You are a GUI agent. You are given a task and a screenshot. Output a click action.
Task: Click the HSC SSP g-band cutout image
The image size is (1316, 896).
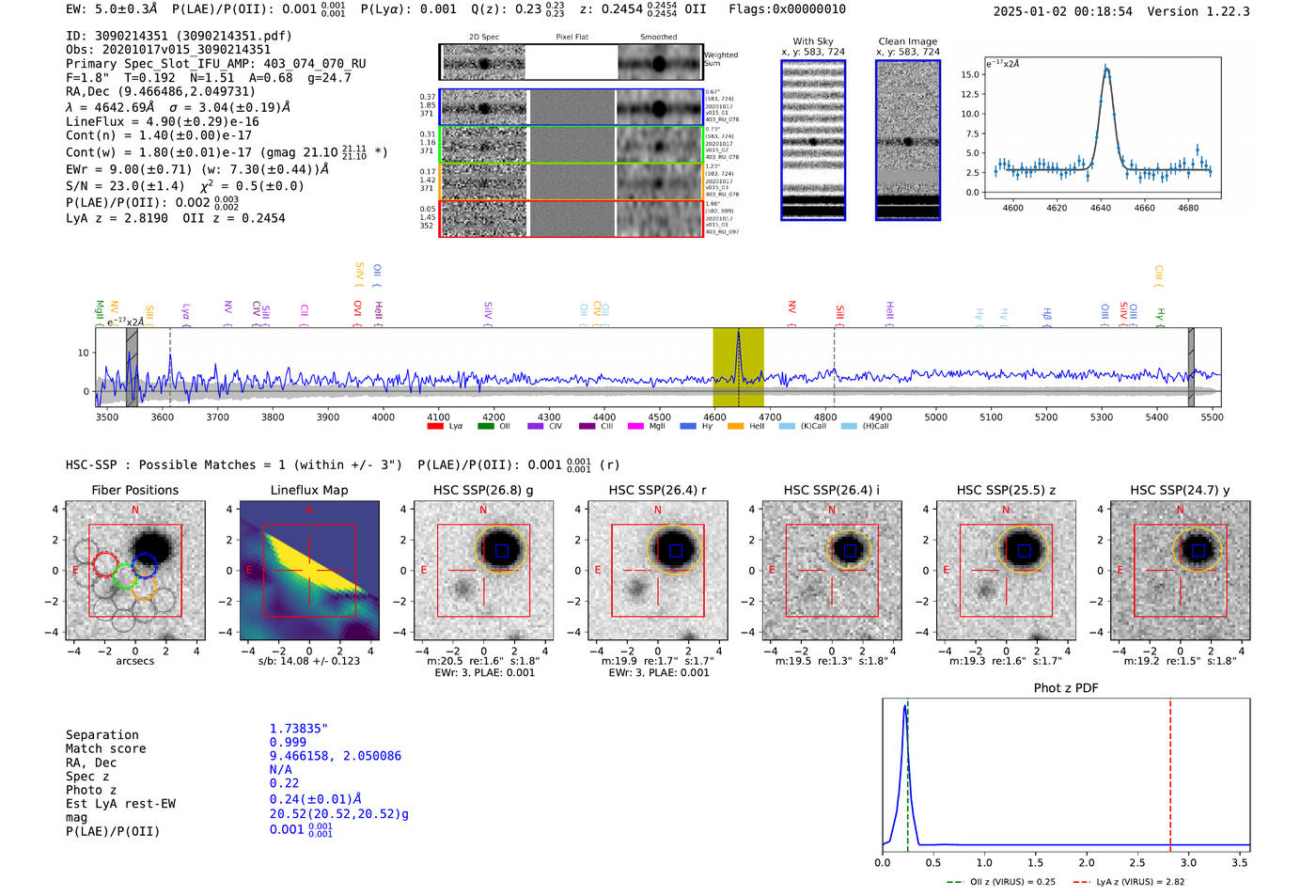click(x=483, y=571)
